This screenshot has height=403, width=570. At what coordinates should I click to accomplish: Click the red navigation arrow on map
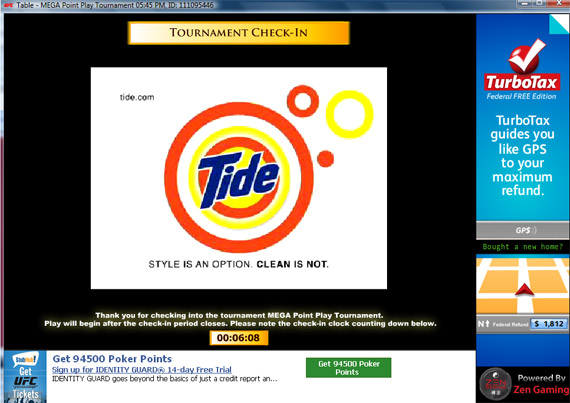click(x=524, y=289)
